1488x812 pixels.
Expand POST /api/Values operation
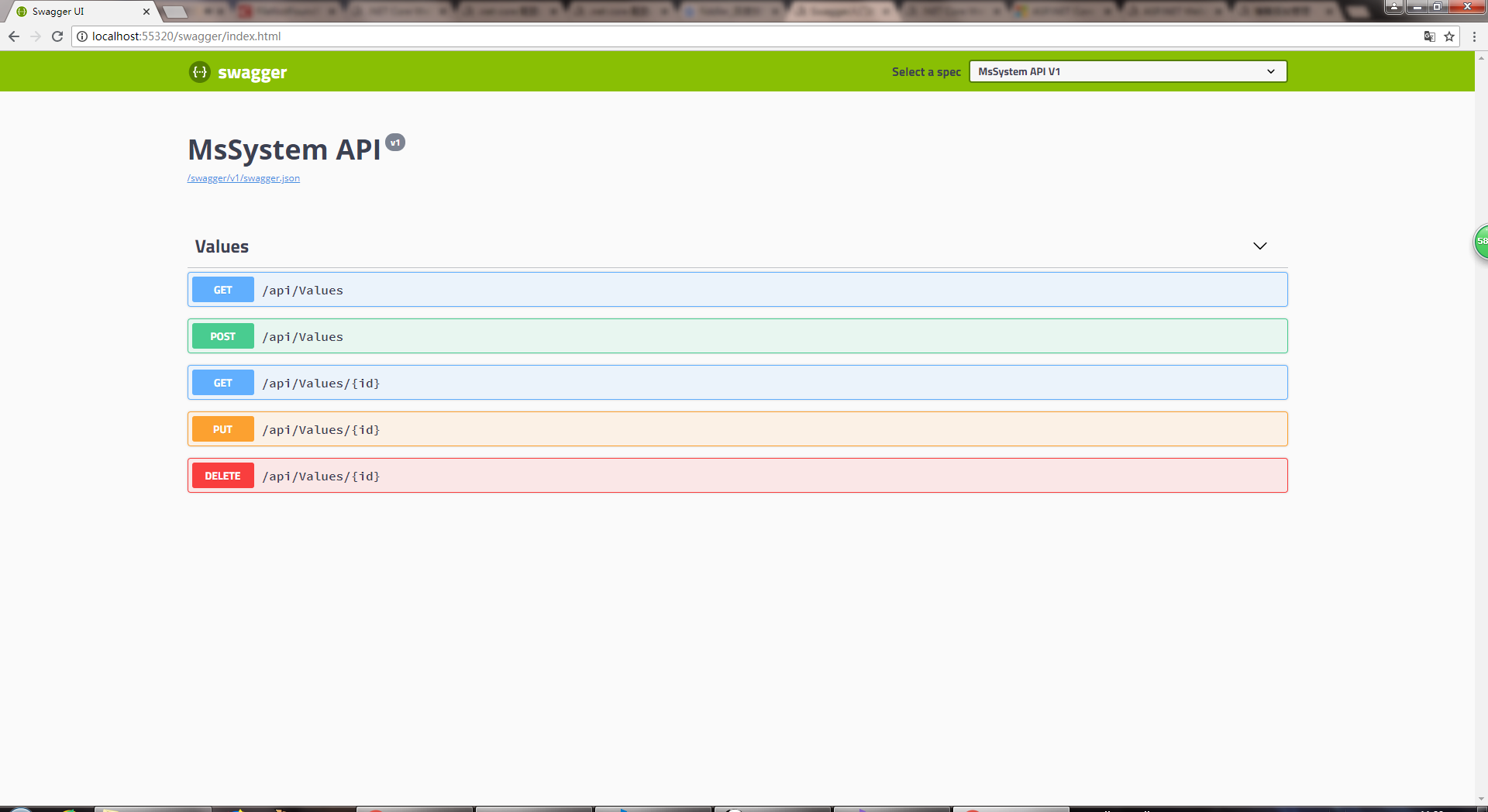738,336
